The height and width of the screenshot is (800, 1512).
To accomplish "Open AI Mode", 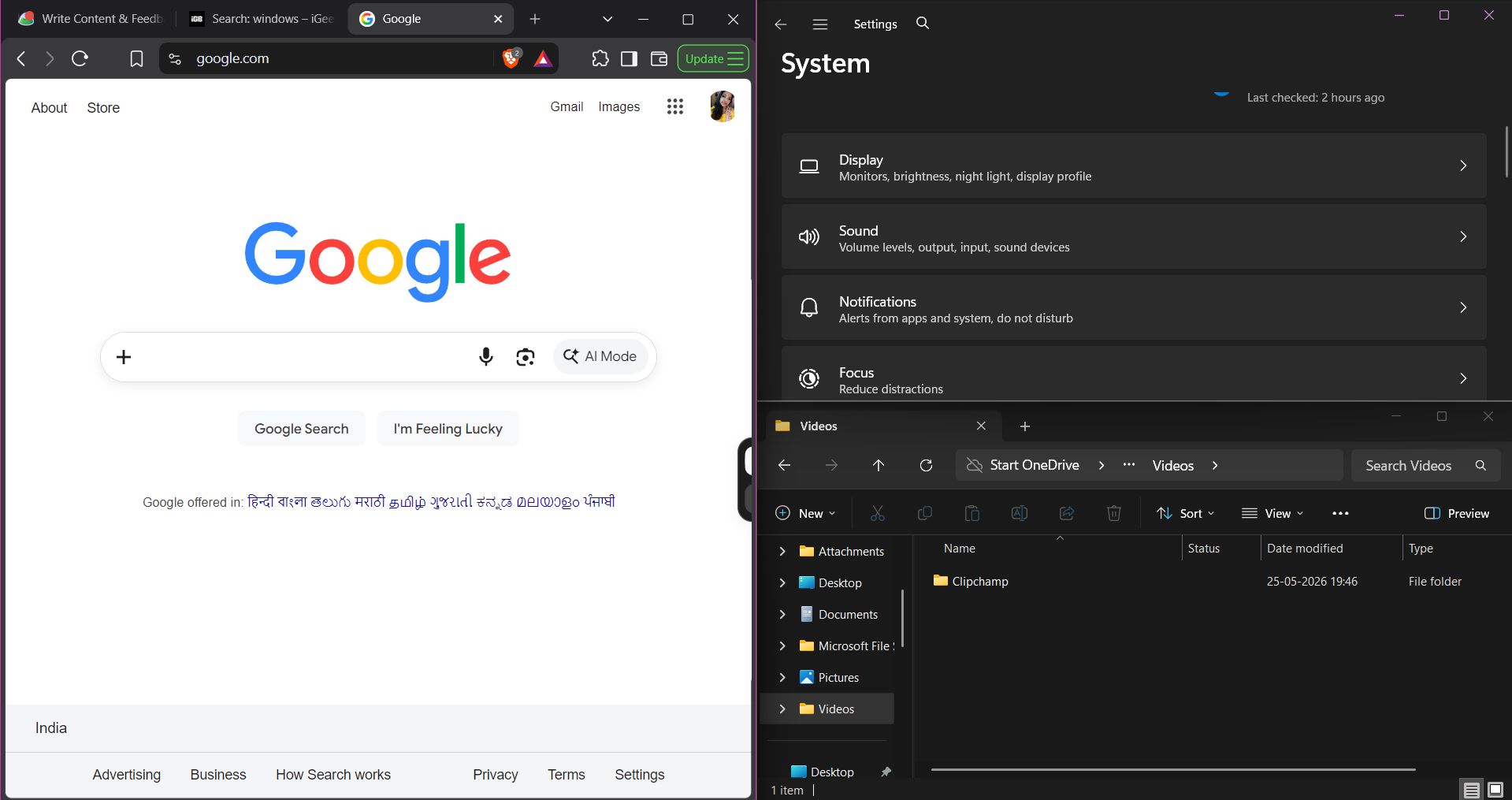I will coord(600,356).
